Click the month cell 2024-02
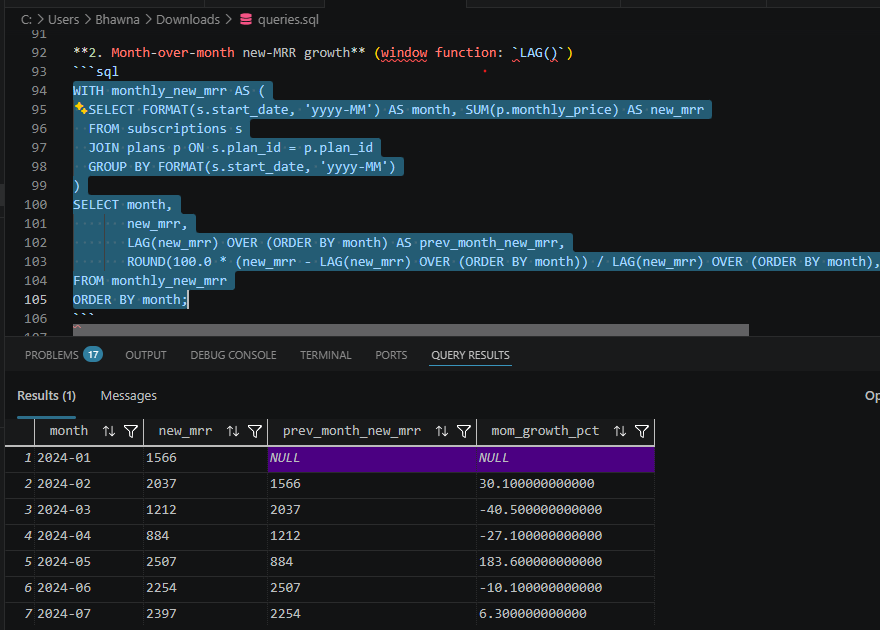 (x=89, y=484)
